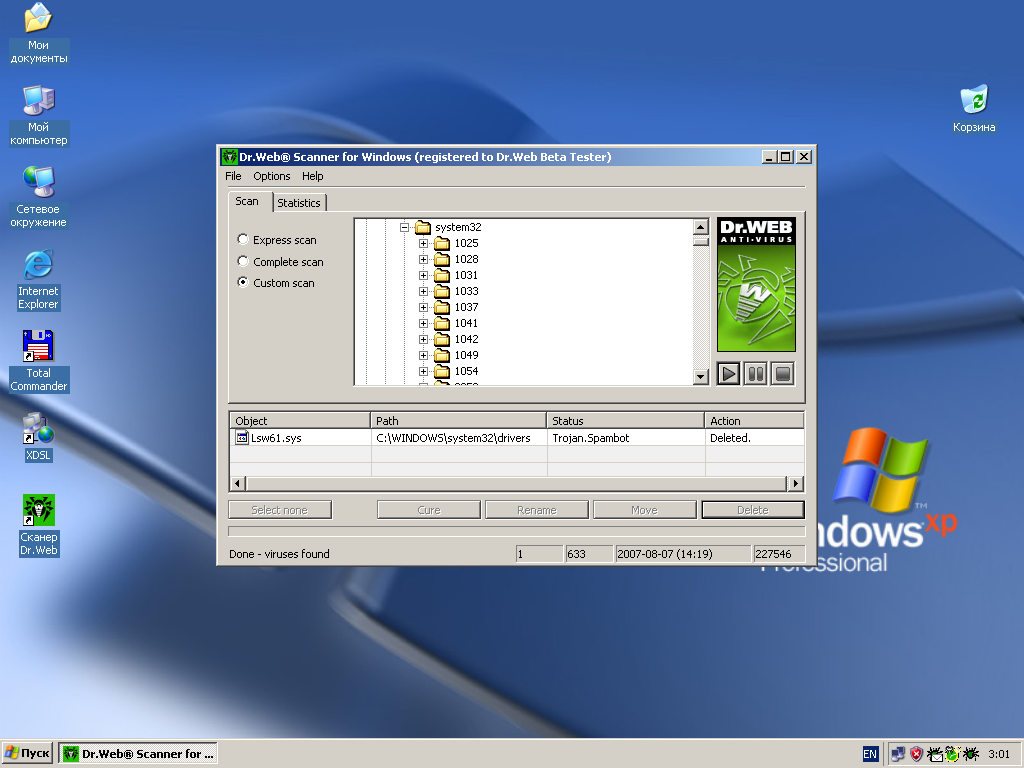Expand the 1037 folder node
The image size is (1024, 768).
tap(423, 308)
